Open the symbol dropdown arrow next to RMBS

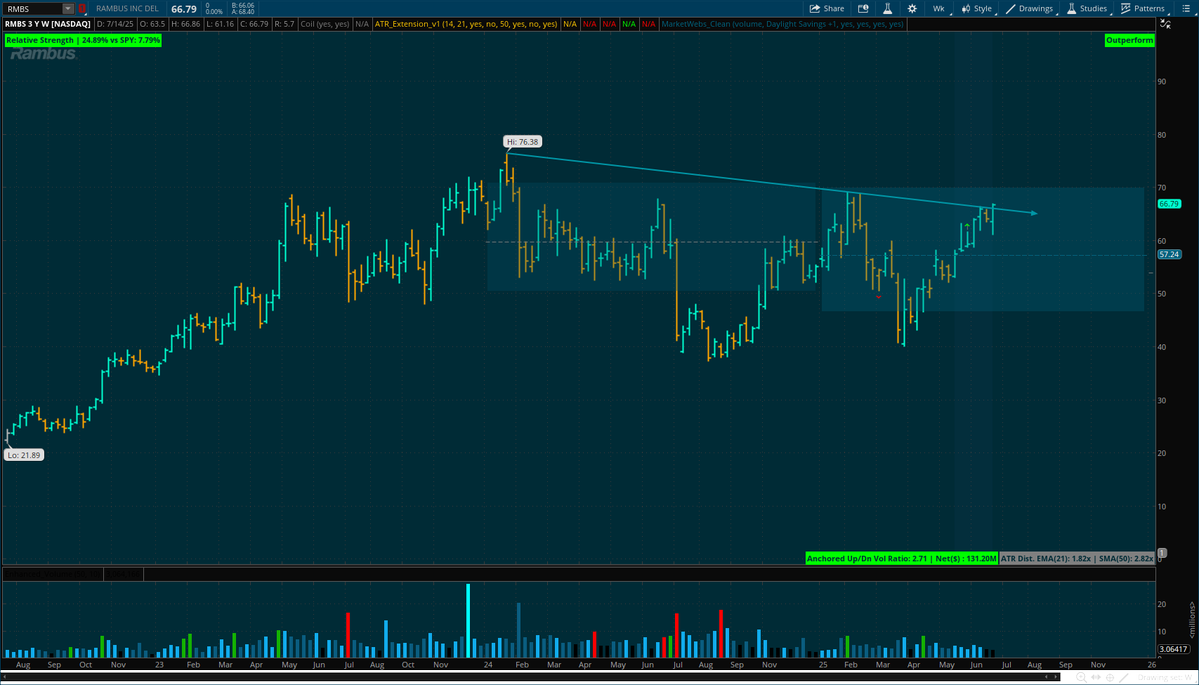point(68,9)
